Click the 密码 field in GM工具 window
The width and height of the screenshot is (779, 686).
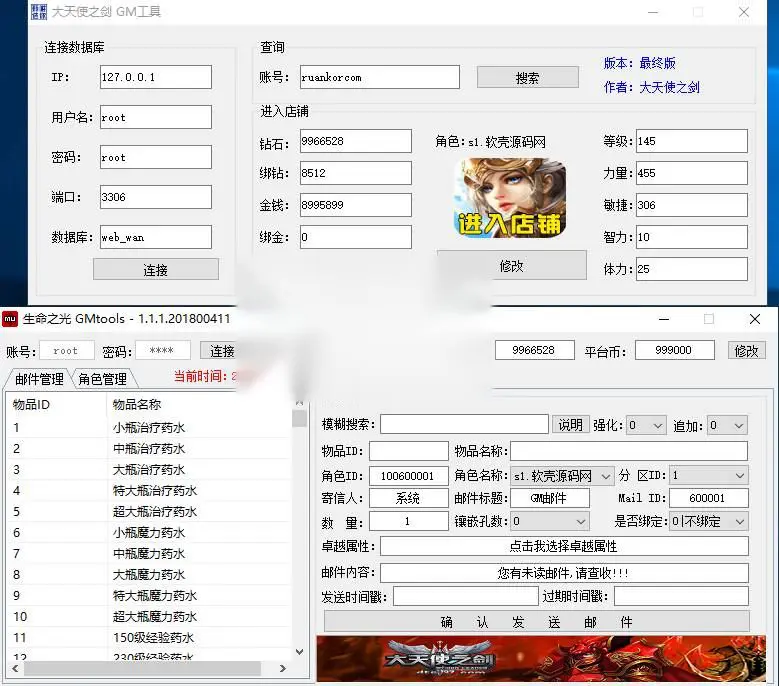(x=156, y=157)
